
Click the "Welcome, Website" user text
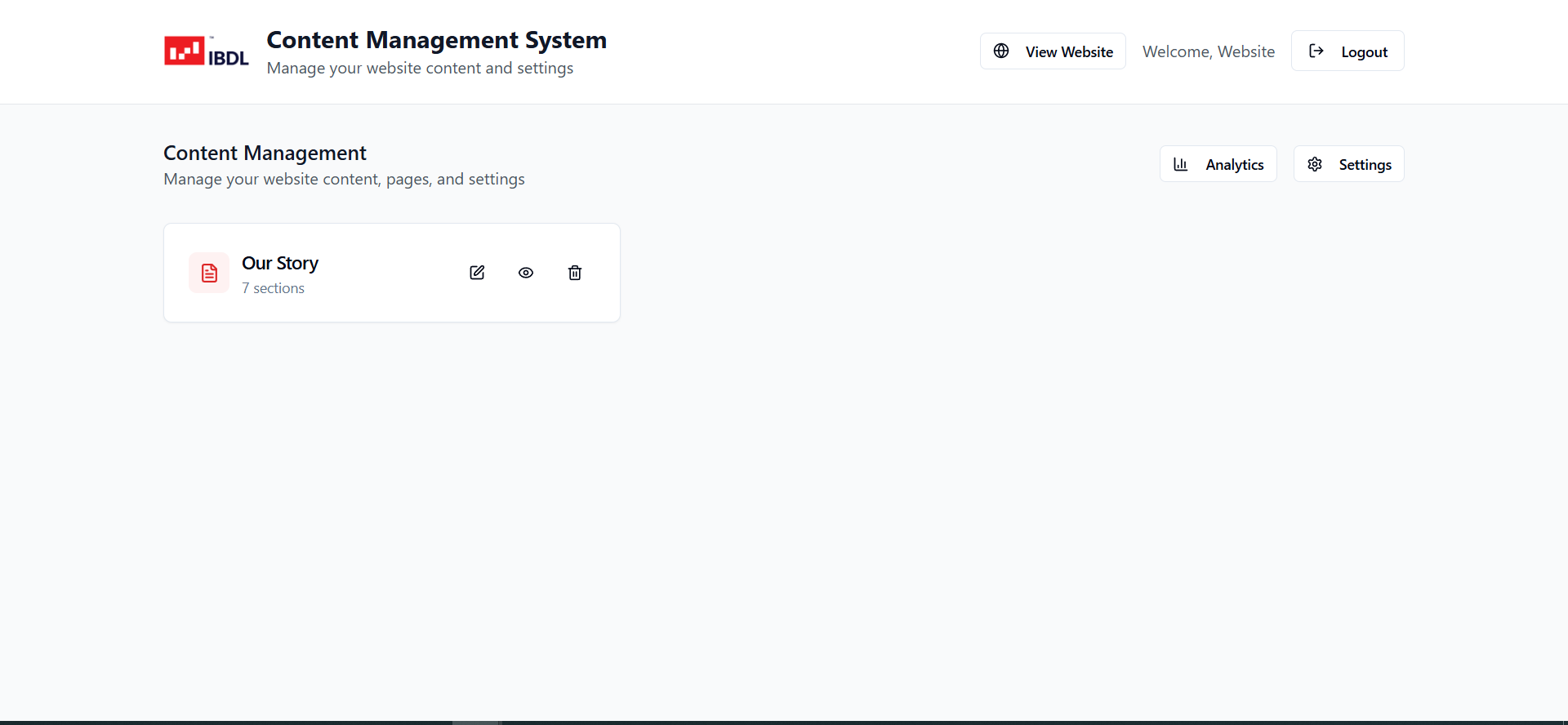pos(1208,51)
